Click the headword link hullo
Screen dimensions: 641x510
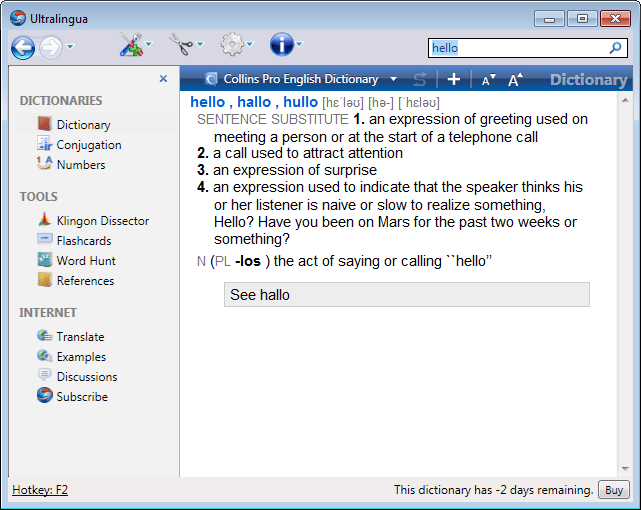tap(300, 102)
